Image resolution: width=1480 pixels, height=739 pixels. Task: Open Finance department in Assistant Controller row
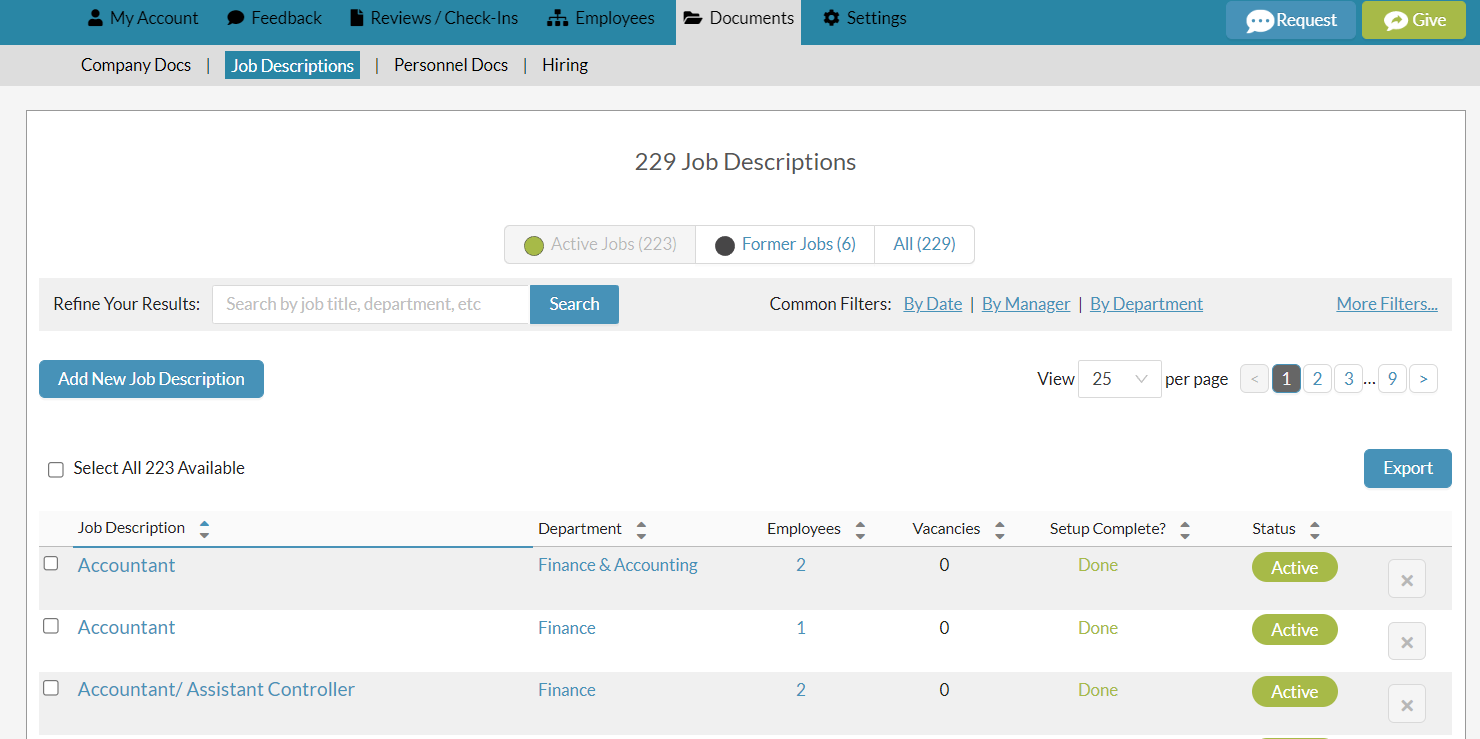click(x=567, y=690)
